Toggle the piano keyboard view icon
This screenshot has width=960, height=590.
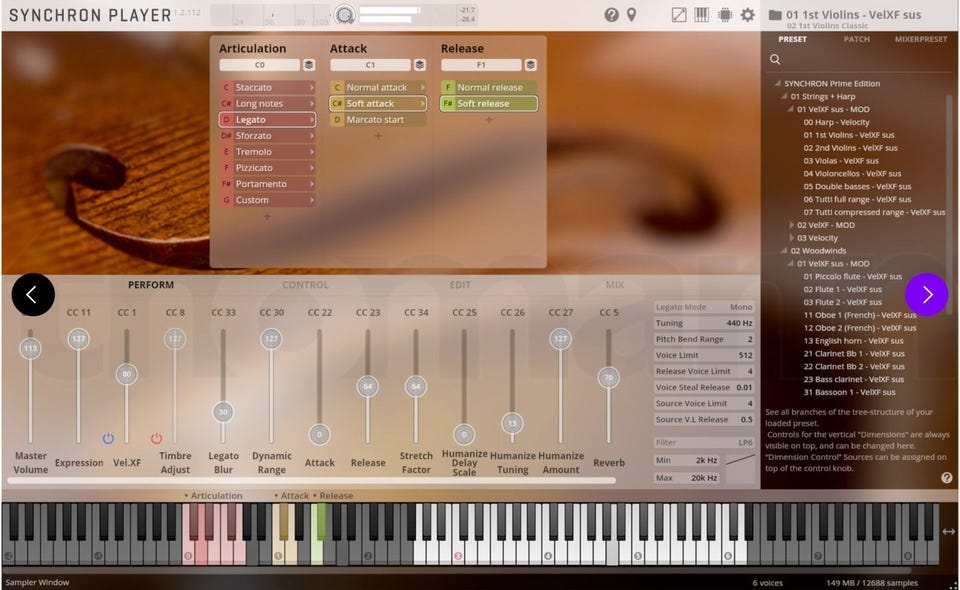(x=702, y=15)
